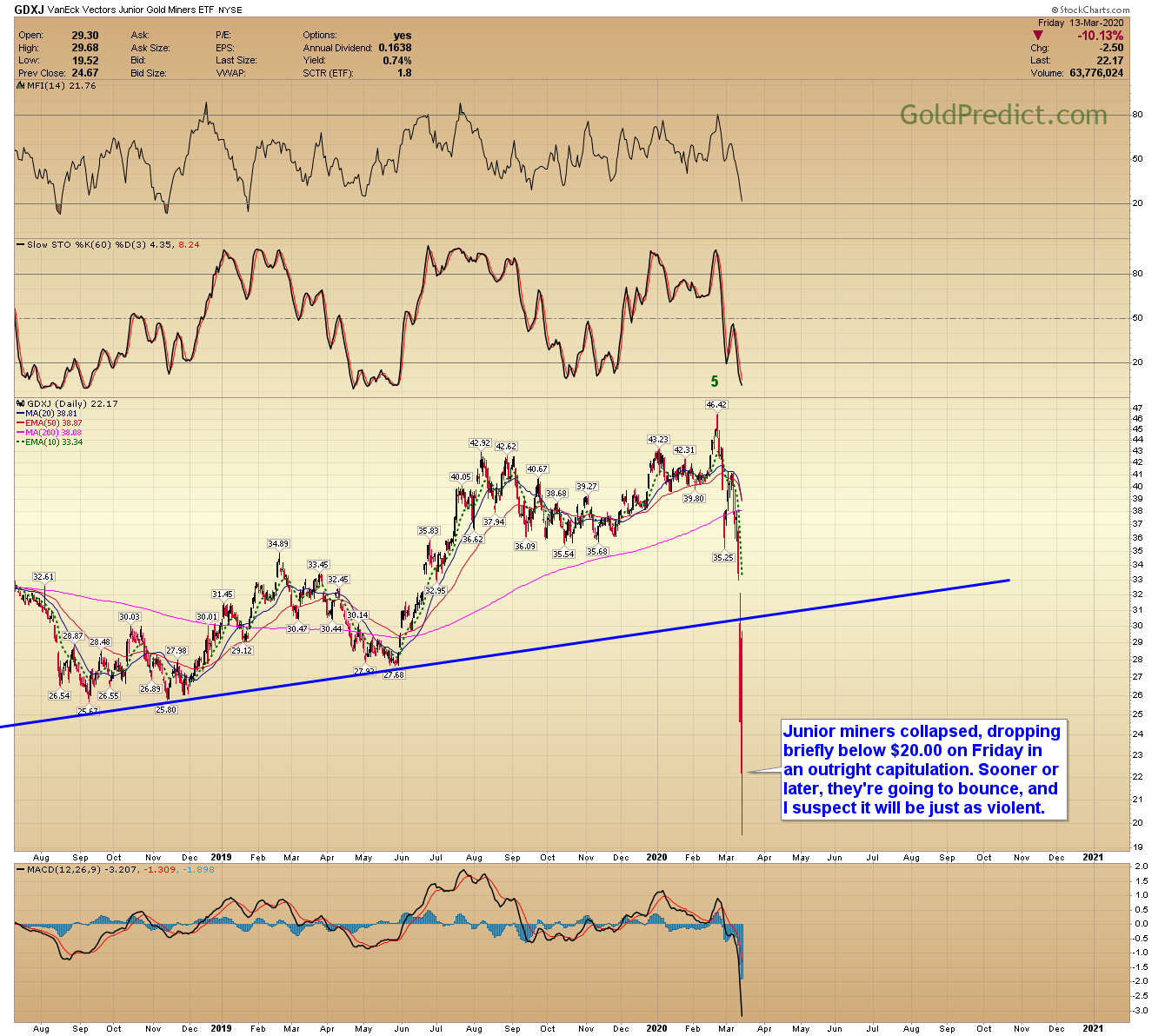Click the 37.94 price label

coord(494,522)
